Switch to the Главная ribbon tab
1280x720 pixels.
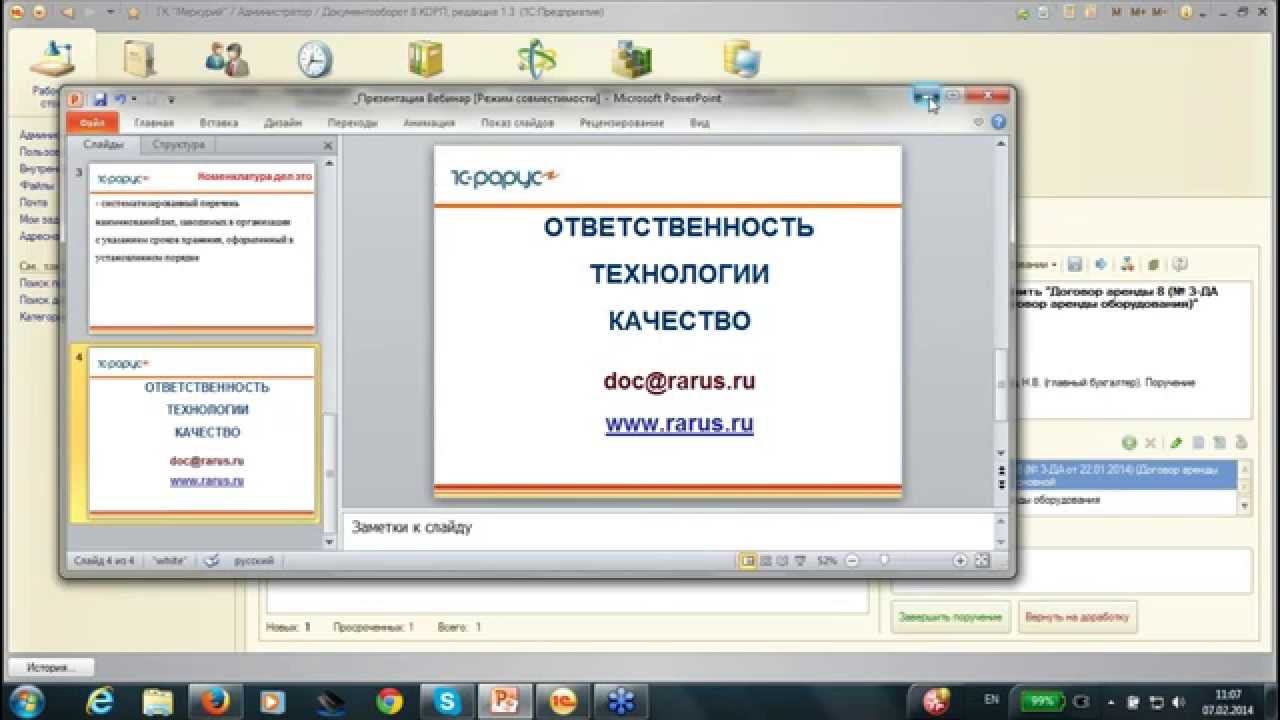coord(154,123)
